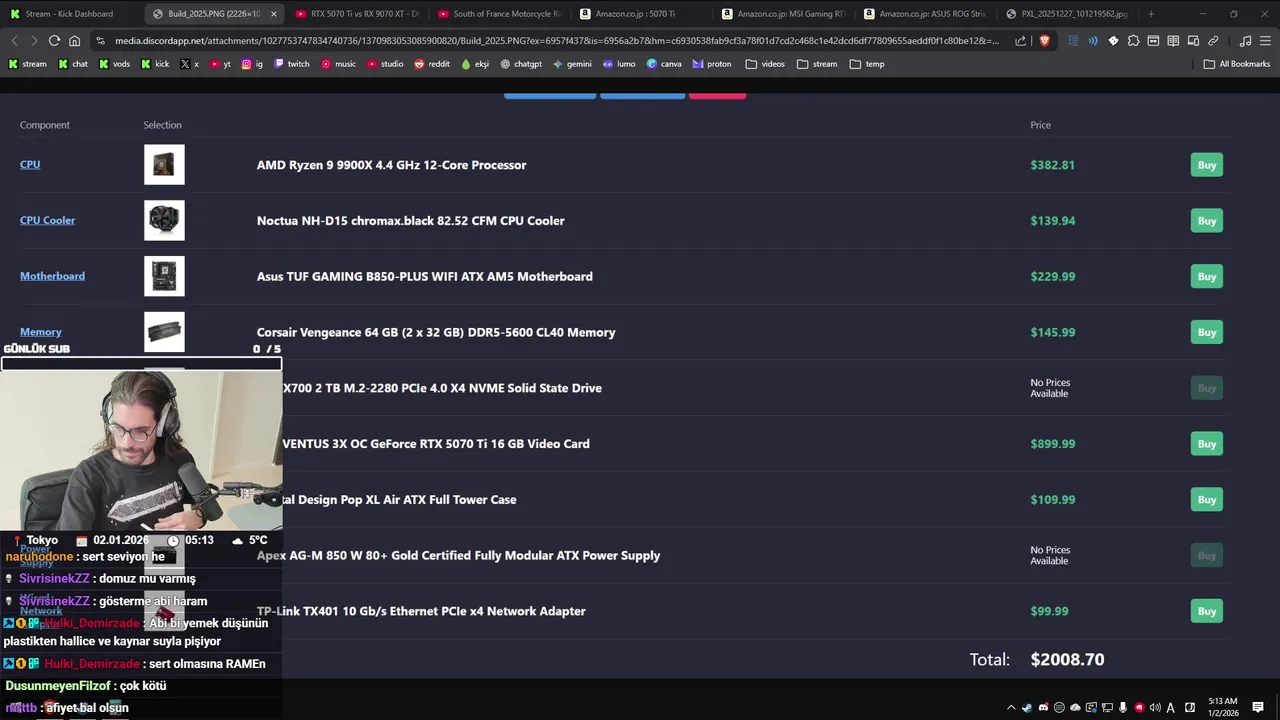Open the 'chat' bookmark
This screenshot has height=720, width=1280.
click(73, 64)
